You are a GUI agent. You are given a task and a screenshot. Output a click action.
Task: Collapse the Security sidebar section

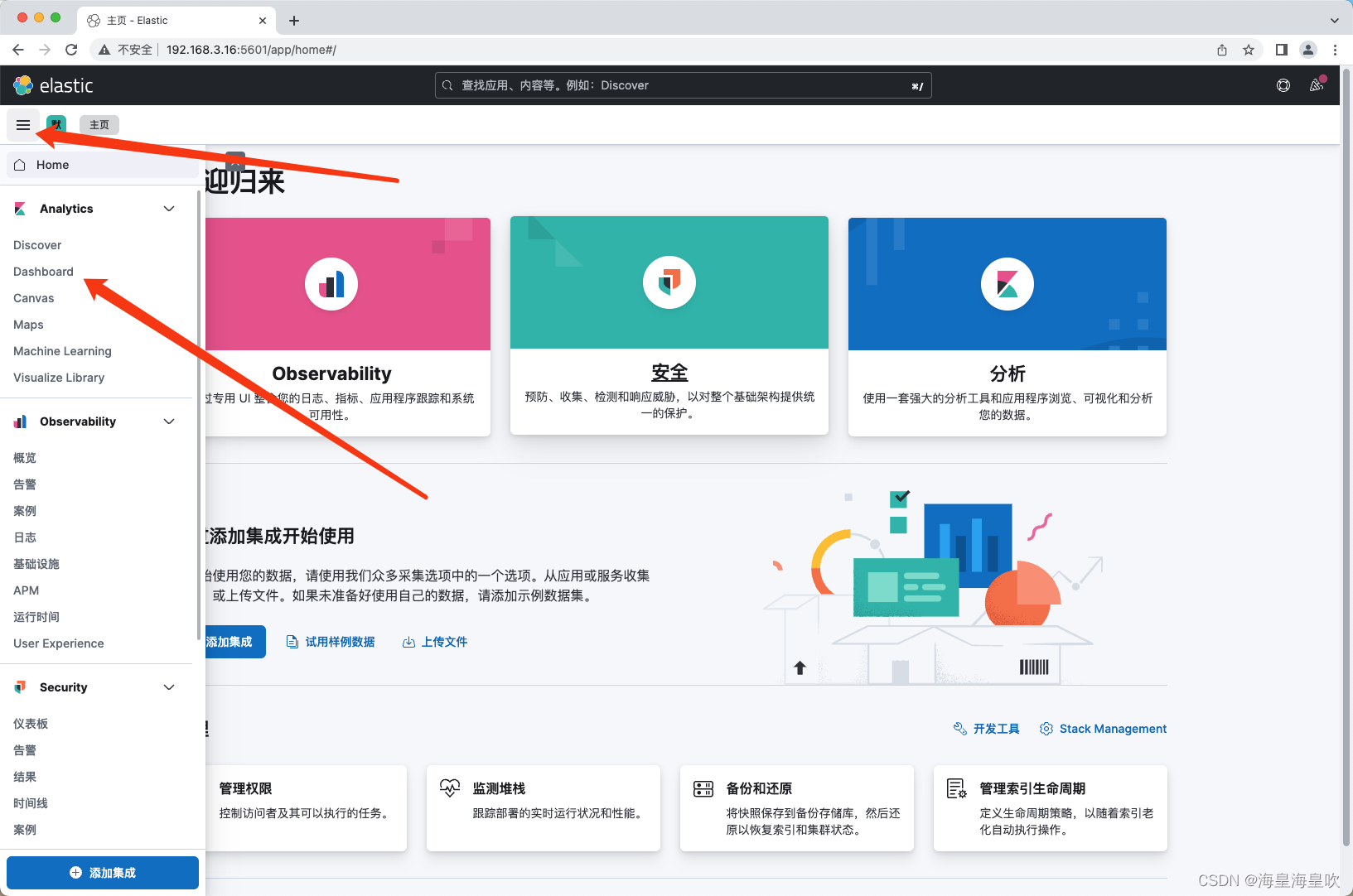click(169, 687)
